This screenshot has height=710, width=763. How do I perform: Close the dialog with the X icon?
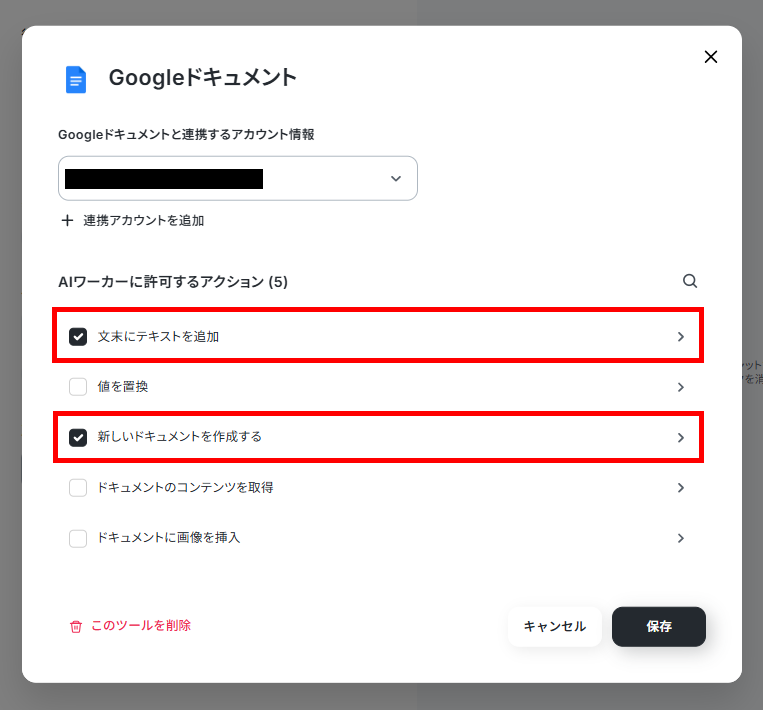click(711, 57)
